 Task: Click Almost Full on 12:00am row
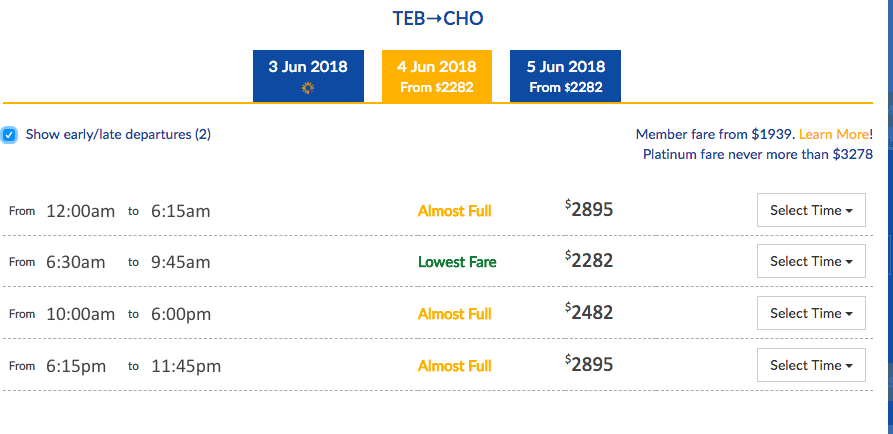(x=454, y=210)
